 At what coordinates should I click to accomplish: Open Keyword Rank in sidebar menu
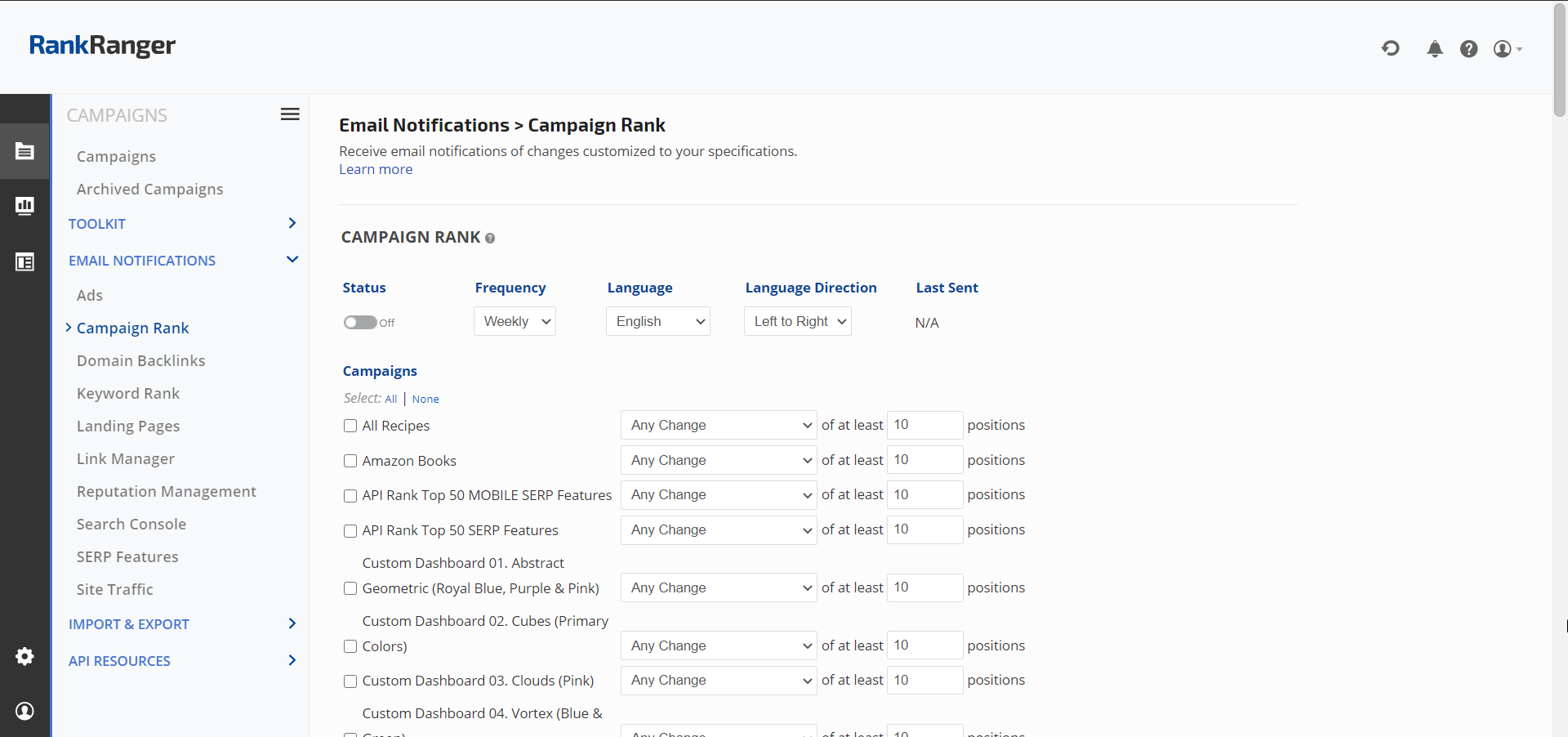click(128, 393)
